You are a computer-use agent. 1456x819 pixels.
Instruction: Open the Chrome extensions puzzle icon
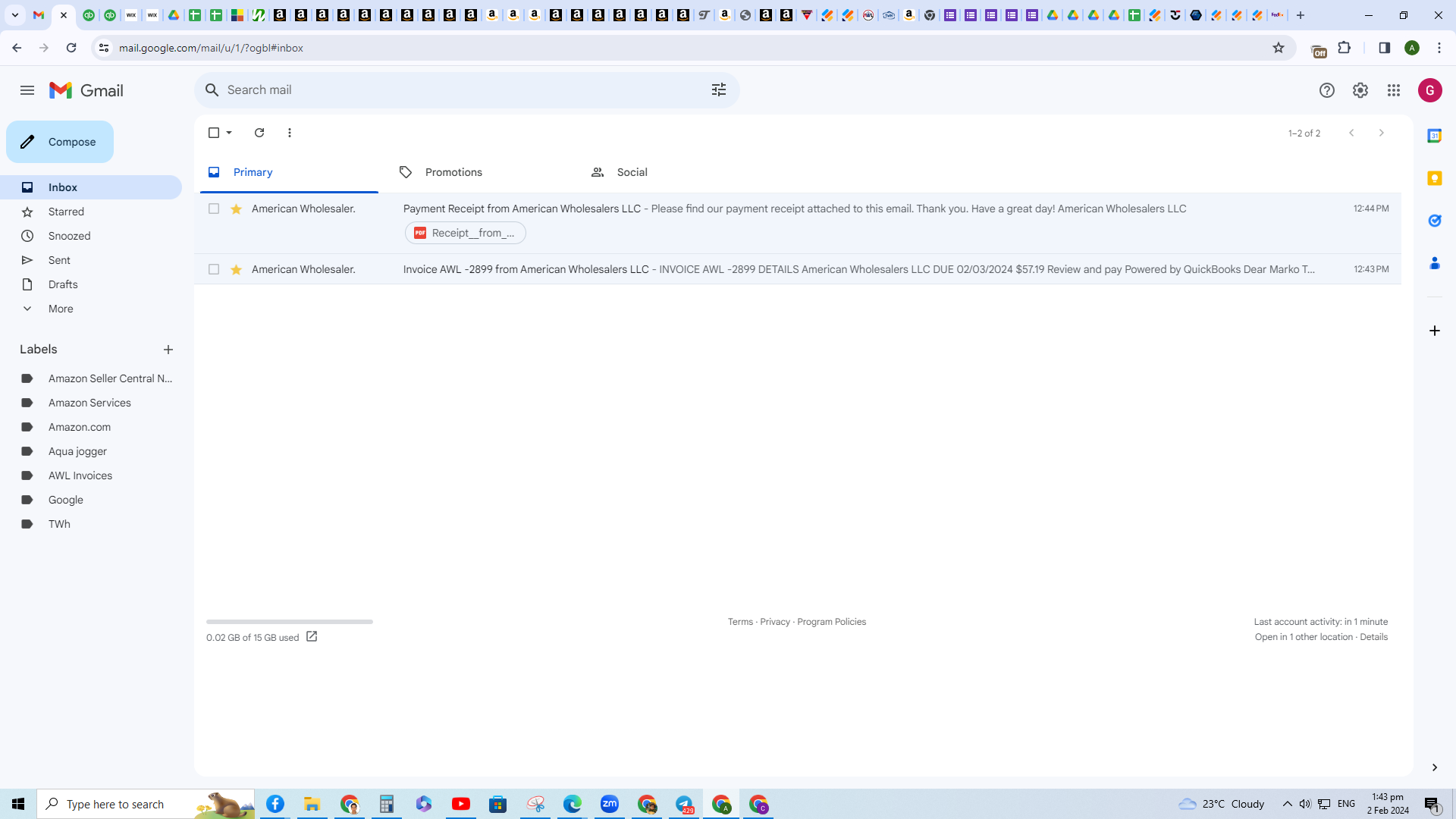coord(1345,48)
